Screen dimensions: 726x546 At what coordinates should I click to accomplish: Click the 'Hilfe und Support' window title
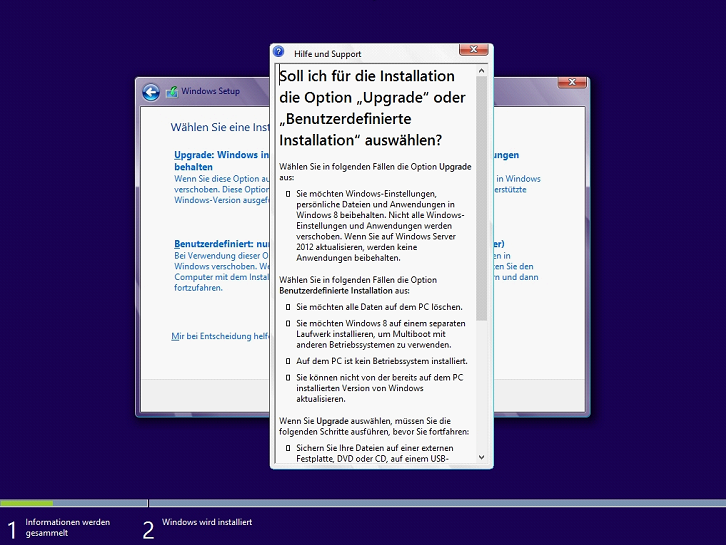click(327, 54)
